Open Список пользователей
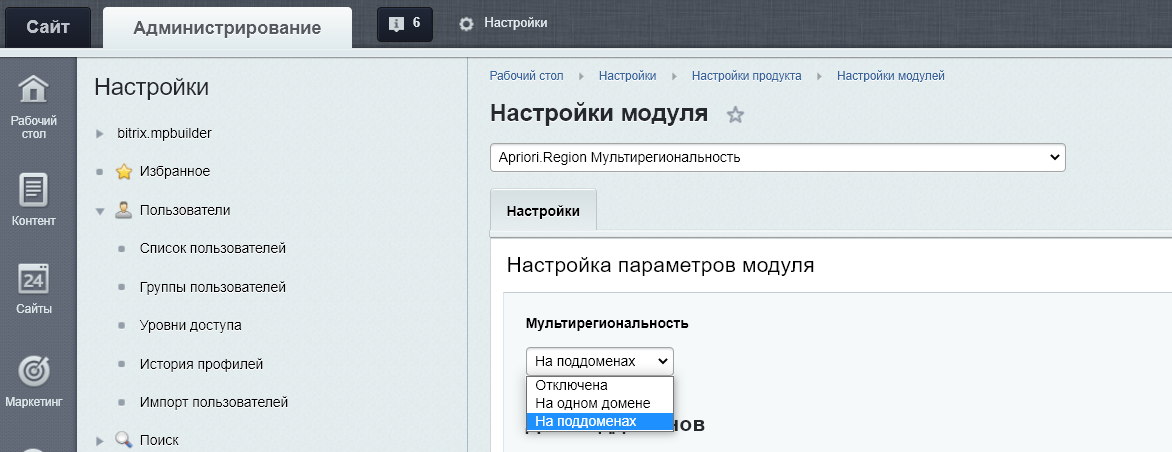Viewport: 1172px width, 452px height. [x=213, y=248]
